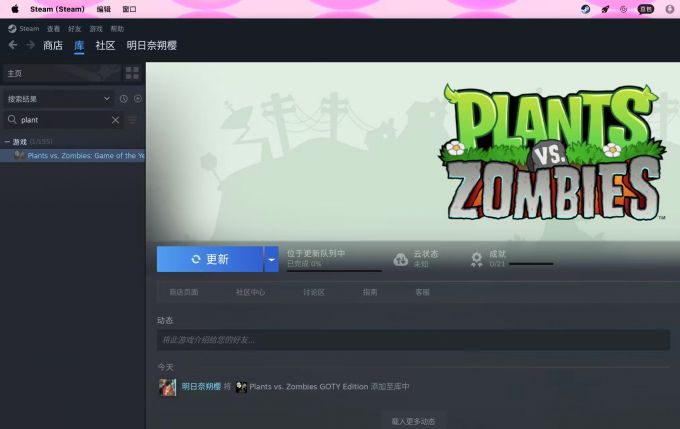Image resolution: width=680 pixels, height=429 pixels.
Task: Click the cloud status icon
Action: point(400,259)
